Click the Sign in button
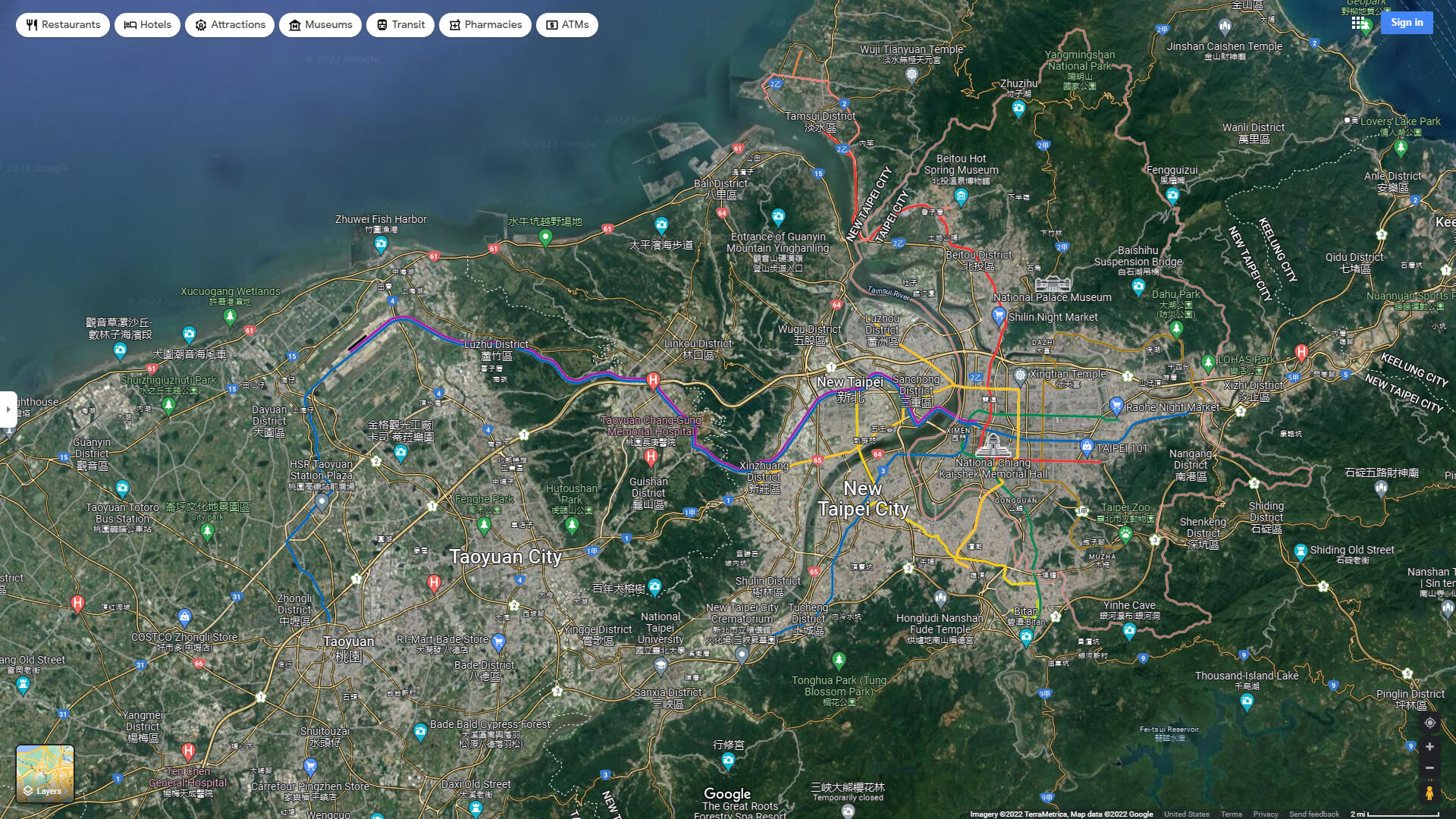Image resolution: width=1456 pixels, height=819 pixels. 1407,22
